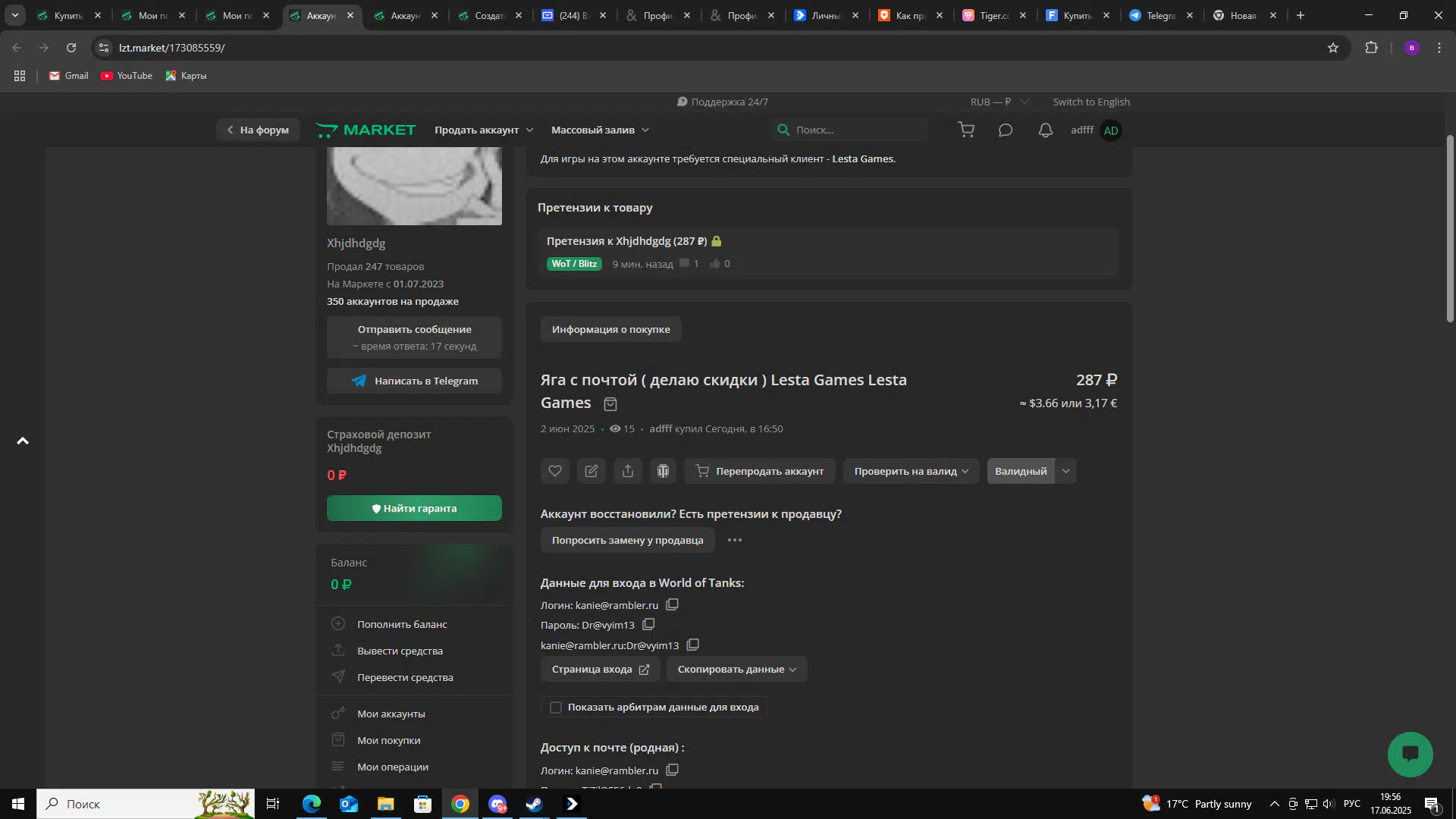Image resolution: width=1456 pixels, height=819 pixels.
Task: Click the share account icon
Action: [628, 471]
